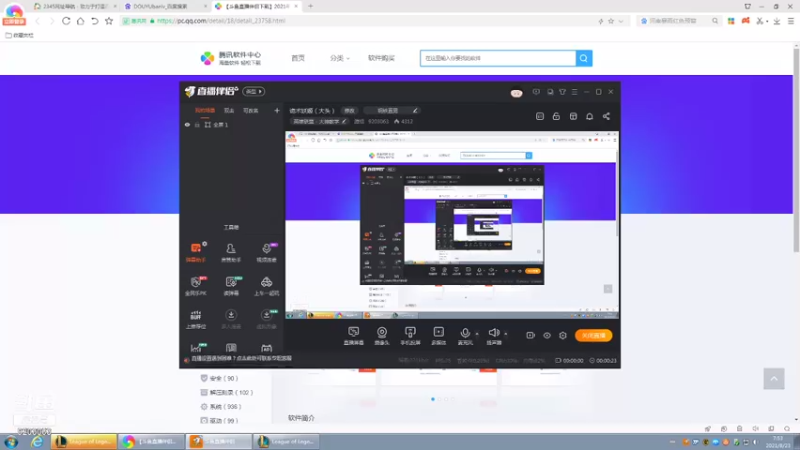Open the phone screen casting source
This screenshot has width=800, height=450.
pyautogui.click(x=410, y=336)
